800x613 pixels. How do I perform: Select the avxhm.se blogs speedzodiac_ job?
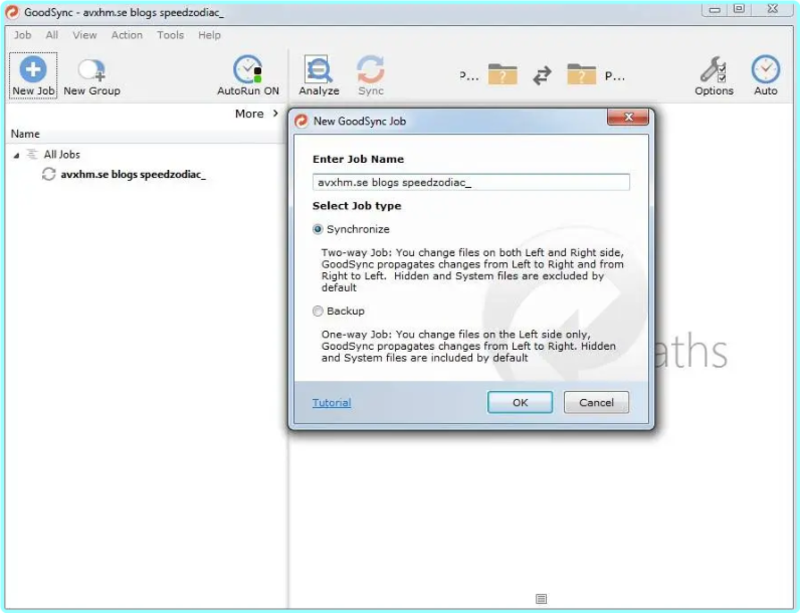(133, 174)
